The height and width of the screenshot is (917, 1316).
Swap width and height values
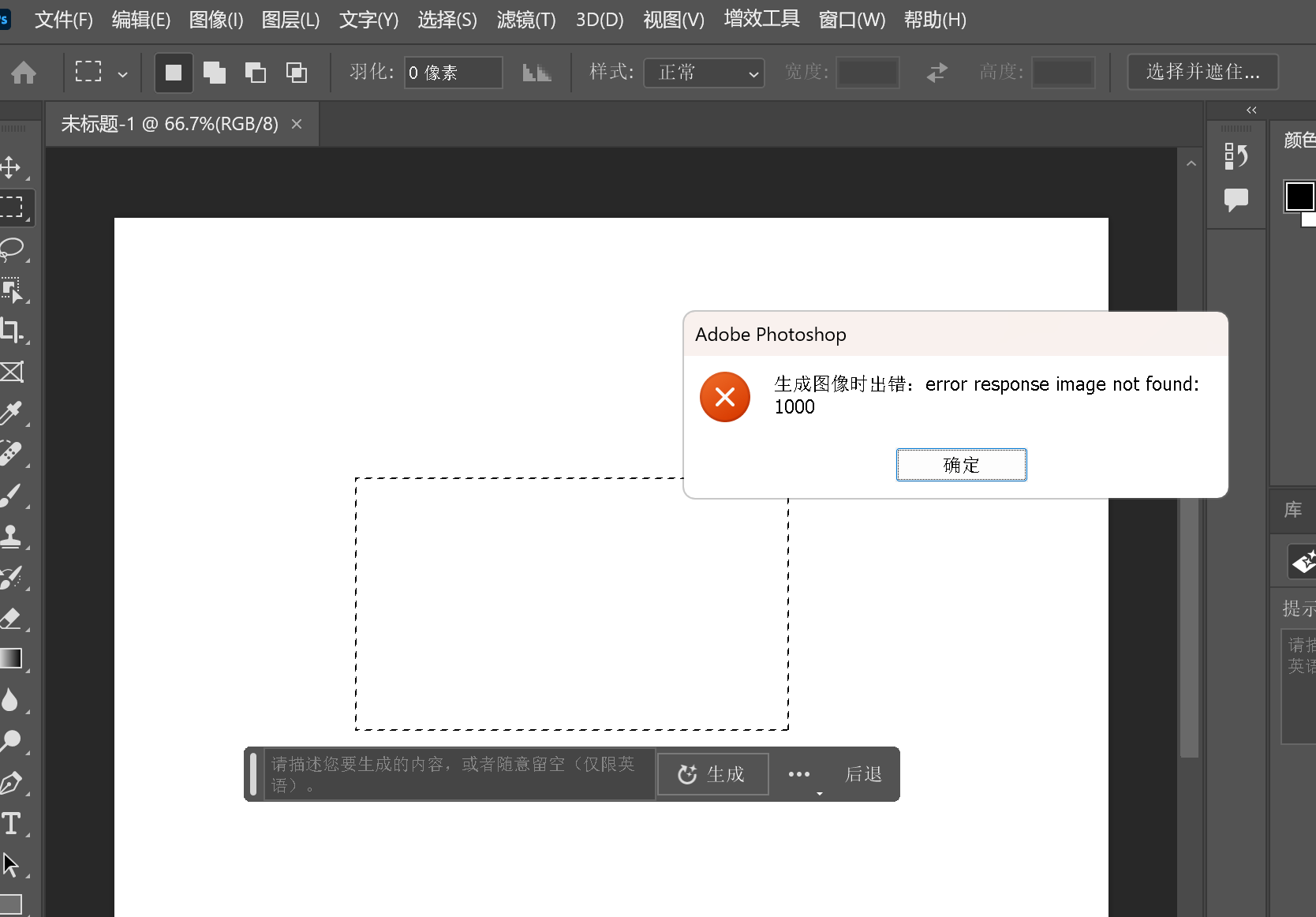pos(937,73)
